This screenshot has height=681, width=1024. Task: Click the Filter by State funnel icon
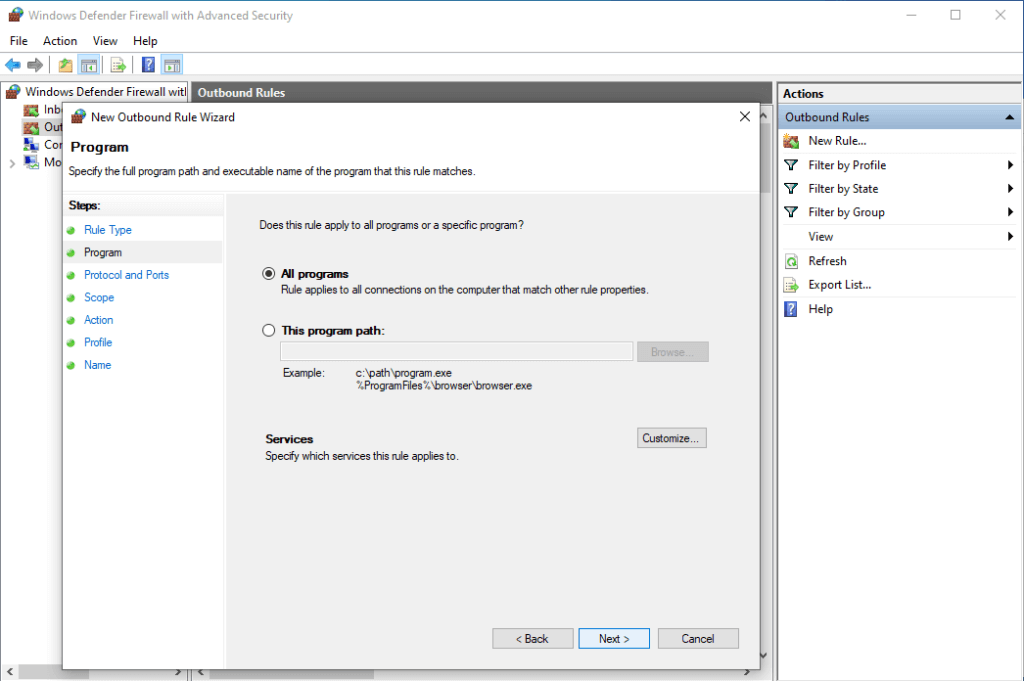(791, 189)
